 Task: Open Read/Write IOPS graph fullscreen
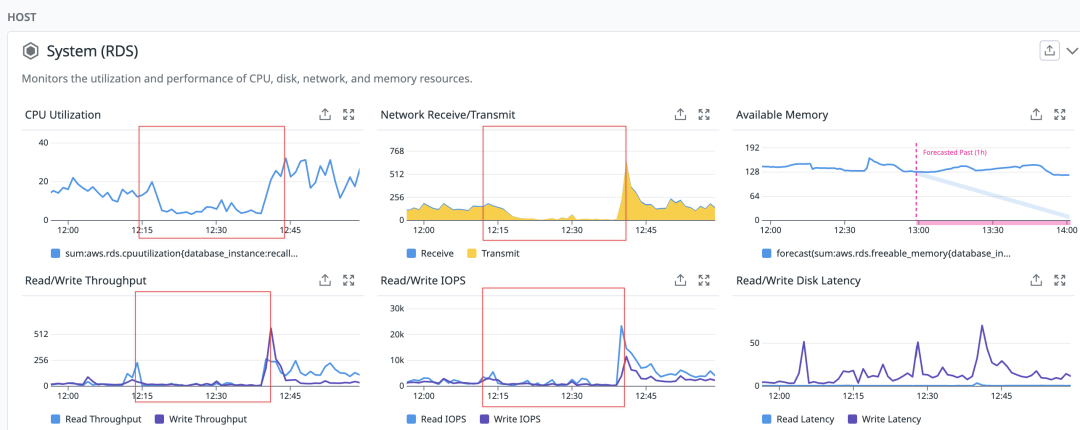[x=704, y=280]
